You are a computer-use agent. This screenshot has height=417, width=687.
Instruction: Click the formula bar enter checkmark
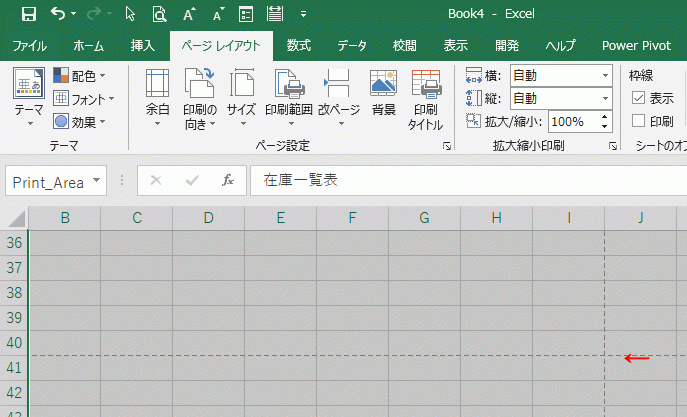tap(192, 180)
